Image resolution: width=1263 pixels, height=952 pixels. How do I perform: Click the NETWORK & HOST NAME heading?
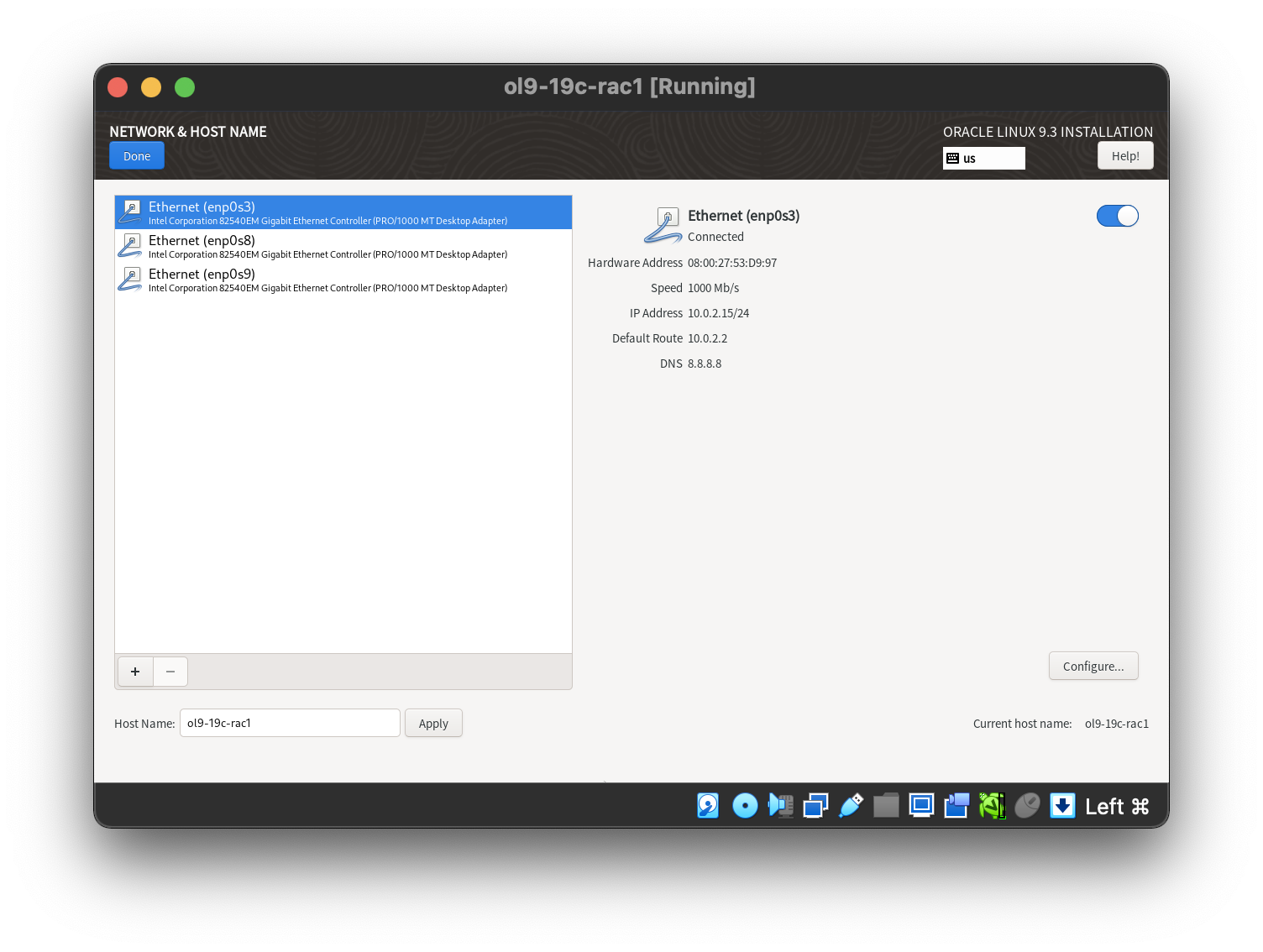188,132
